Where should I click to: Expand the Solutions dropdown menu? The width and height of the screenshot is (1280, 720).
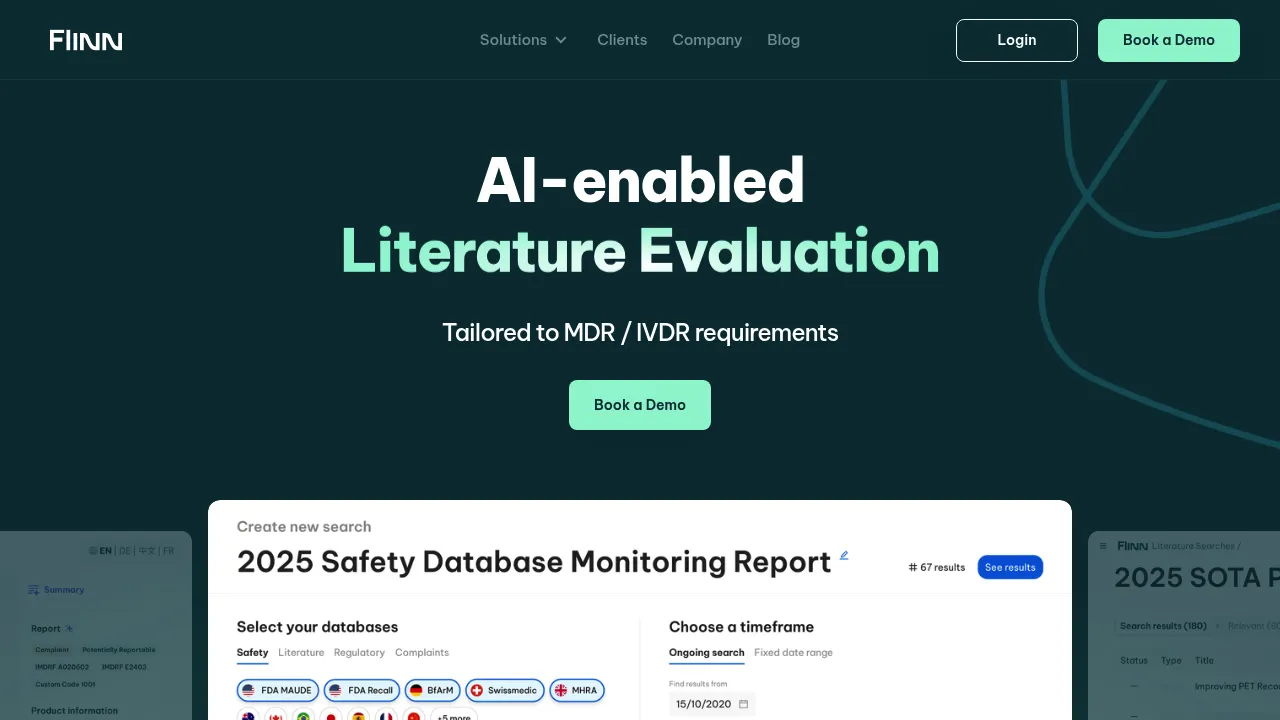click(523, 40)
